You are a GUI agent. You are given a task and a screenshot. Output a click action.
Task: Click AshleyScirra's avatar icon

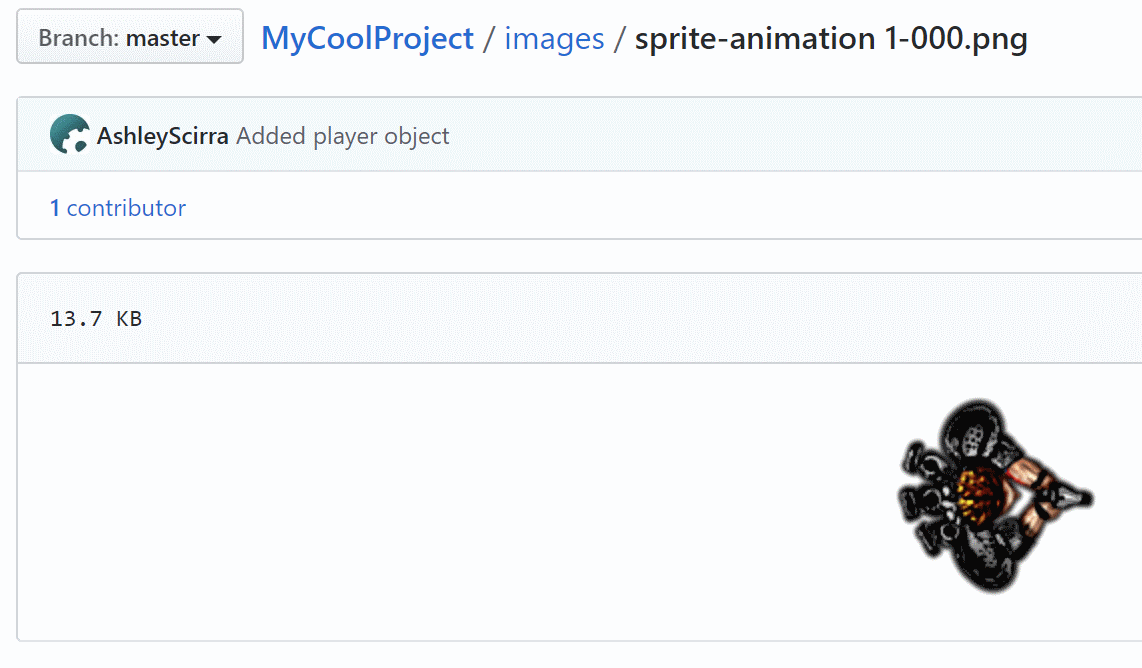pos(69,135)
